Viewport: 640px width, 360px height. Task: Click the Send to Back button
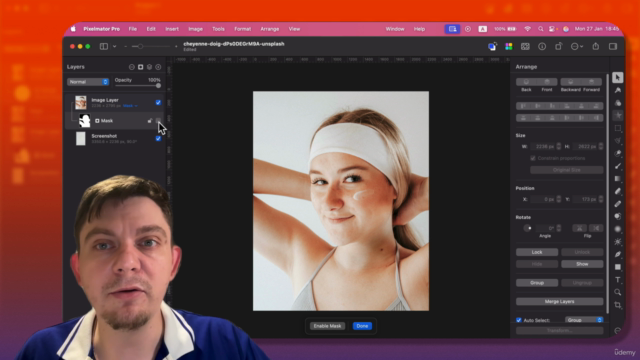coord(526,82)
